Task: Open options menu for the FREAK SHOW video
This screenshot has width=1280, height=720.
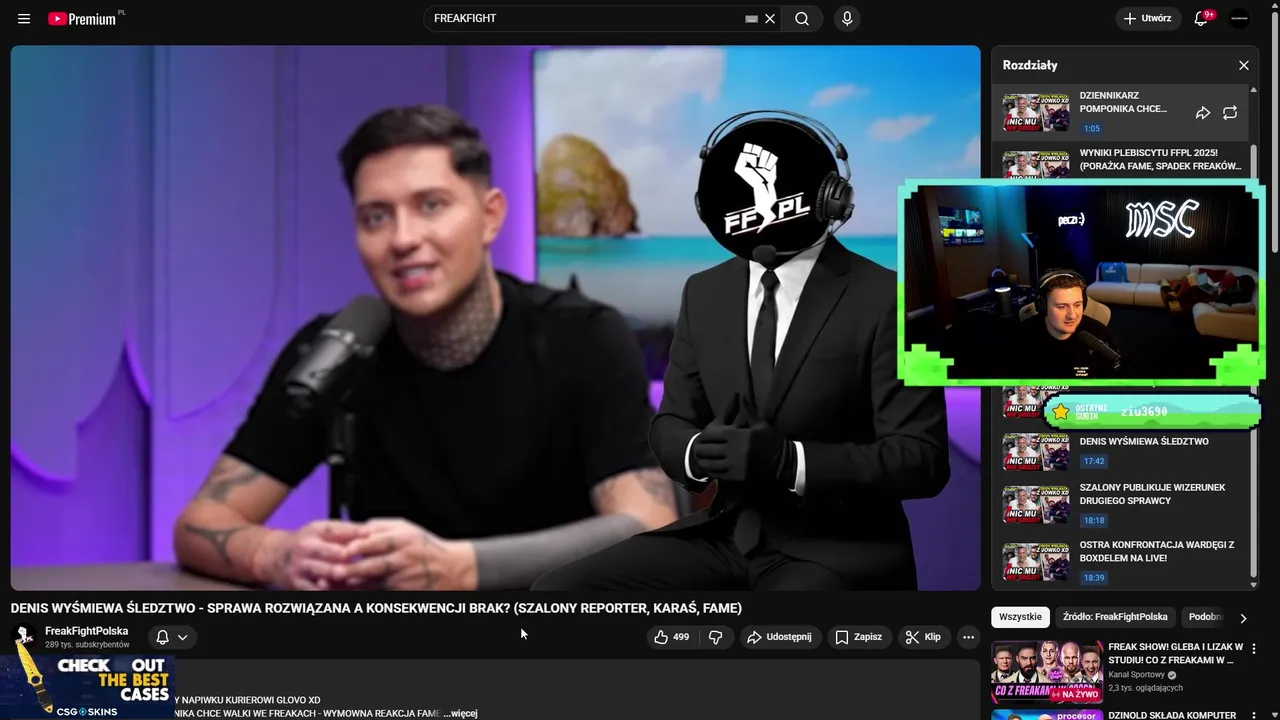Action: (1254, 649)
